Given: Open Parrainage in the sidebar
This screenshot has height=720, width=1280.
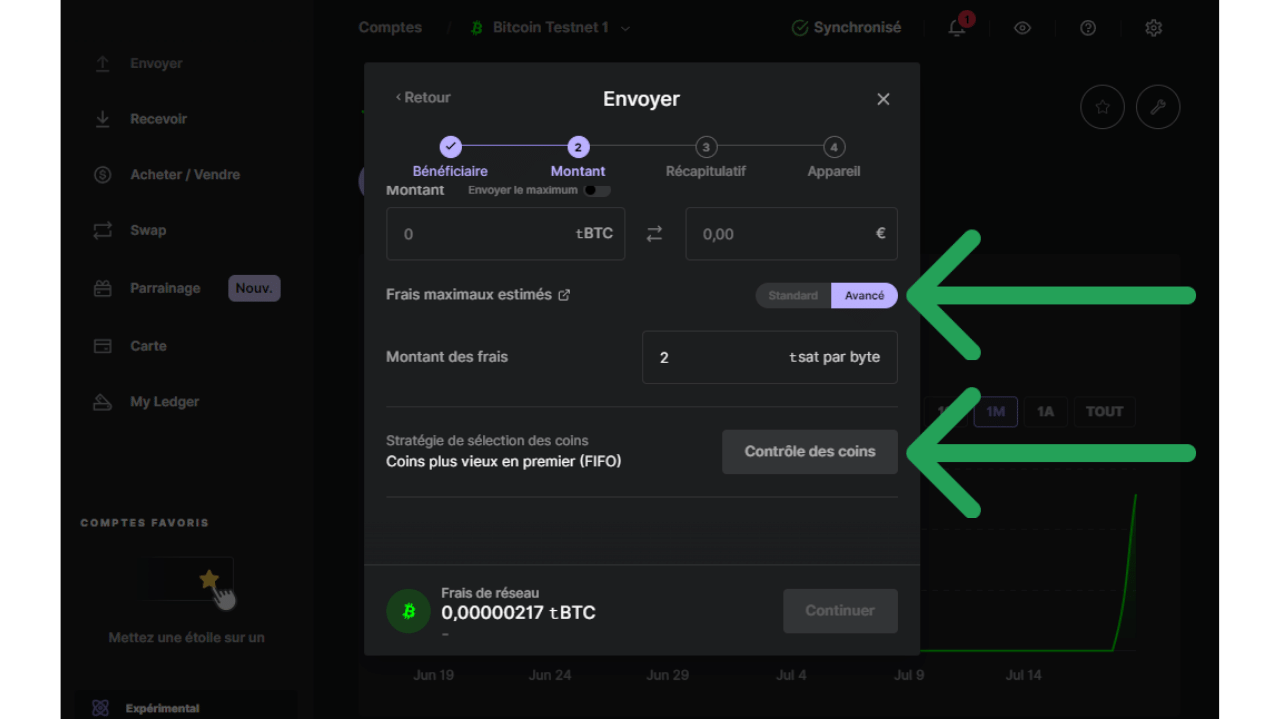Looking at the screenshot, I should coord(165,288).
